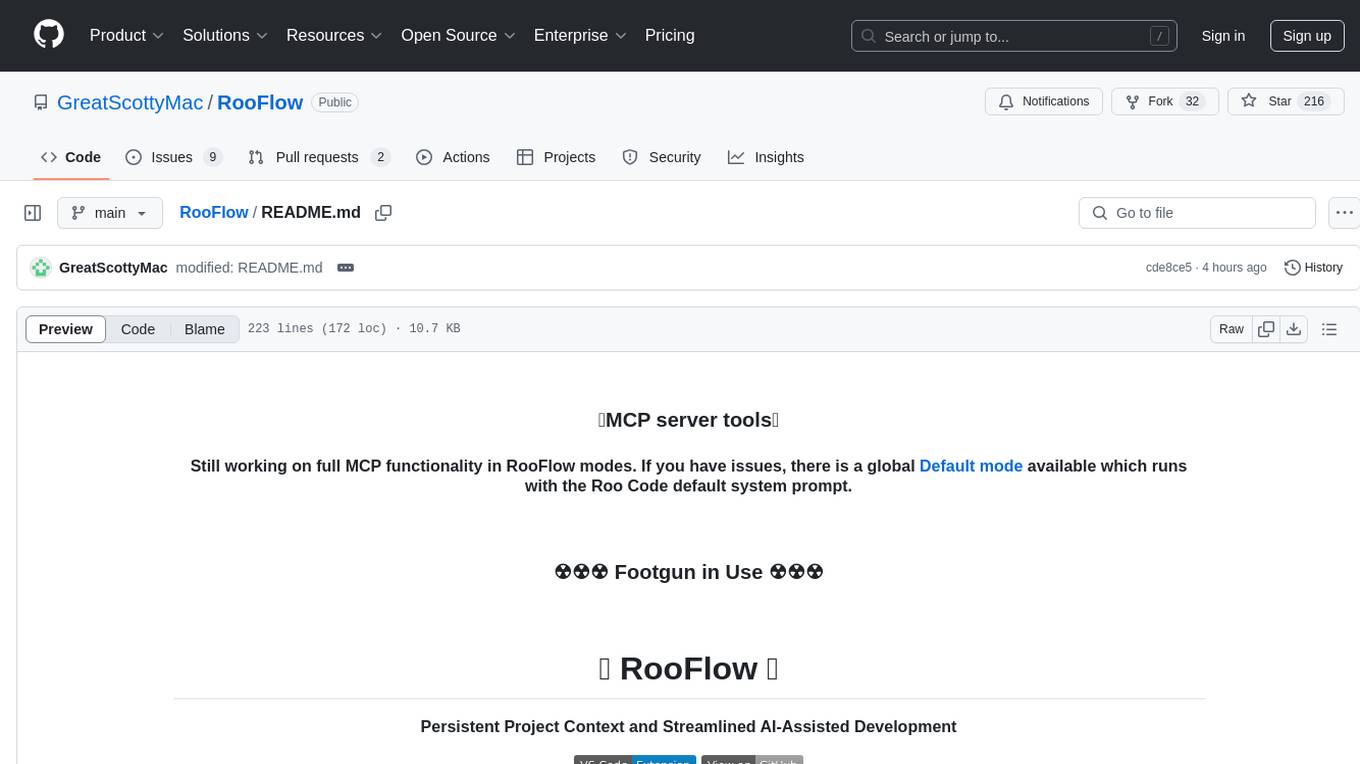
Task: Open more file actions menu
Action: (x=1344, y=213)
